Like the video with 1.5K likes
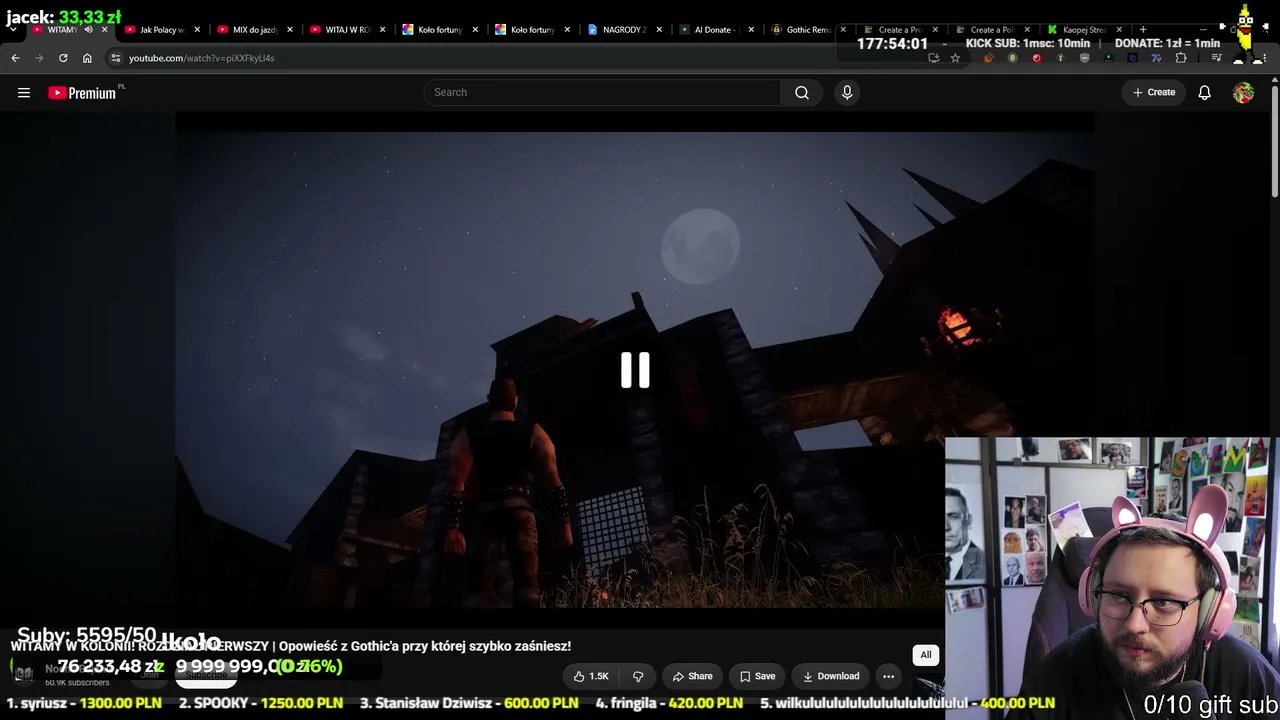 [591, 677]
